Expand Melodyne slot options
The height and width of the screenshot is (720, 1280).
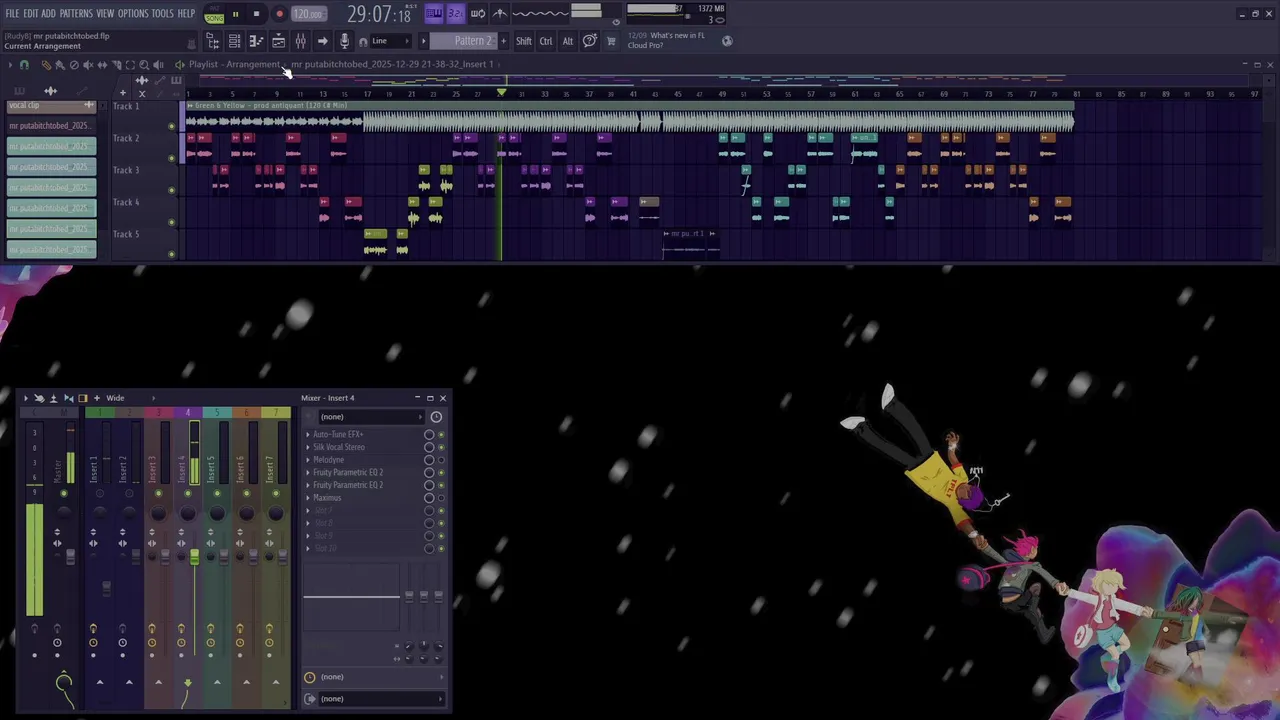[x=308, y=460]
